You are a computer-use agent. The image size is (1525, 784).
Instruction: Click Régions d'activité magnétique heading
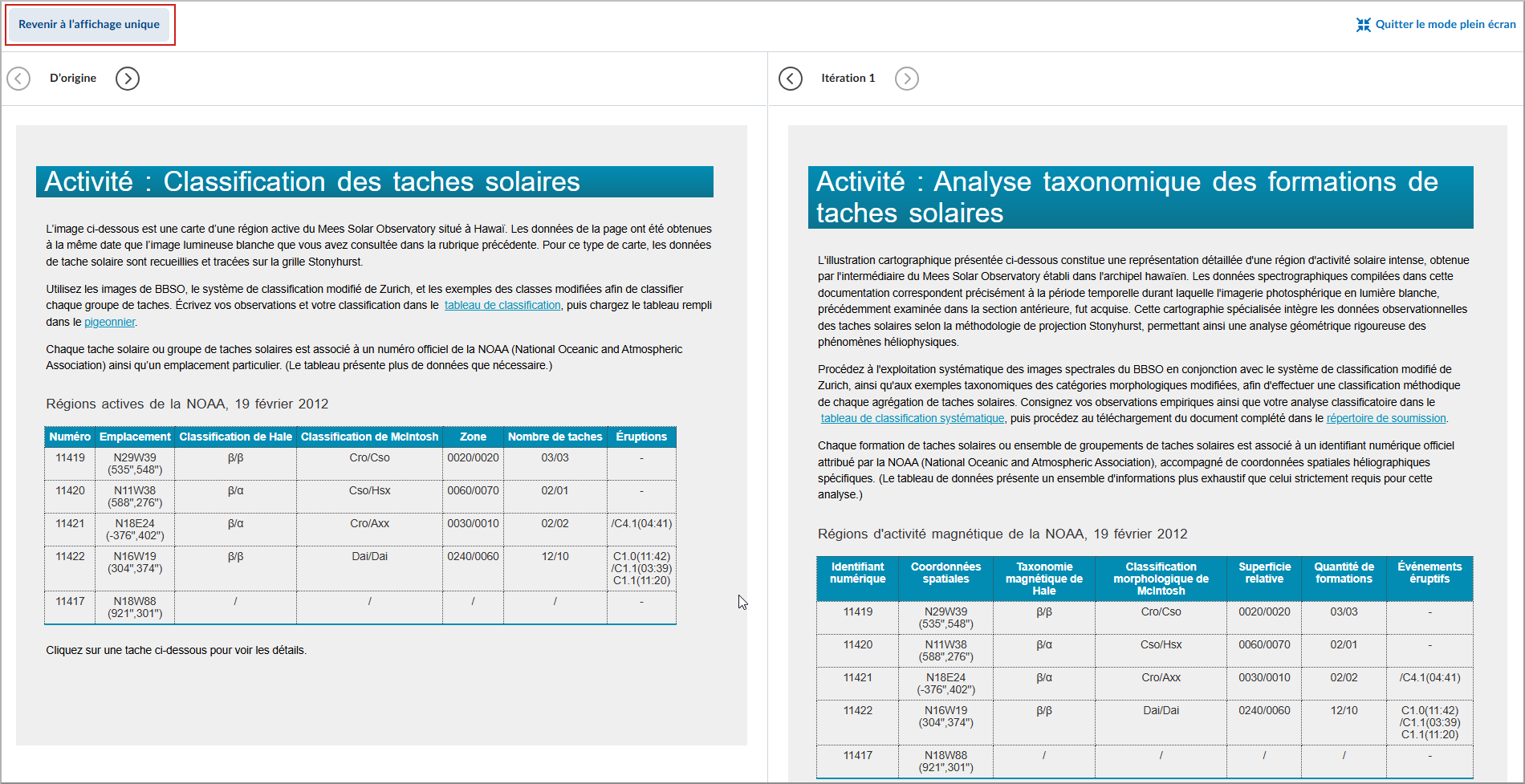pyautogui.click(x=1002, y=534)
